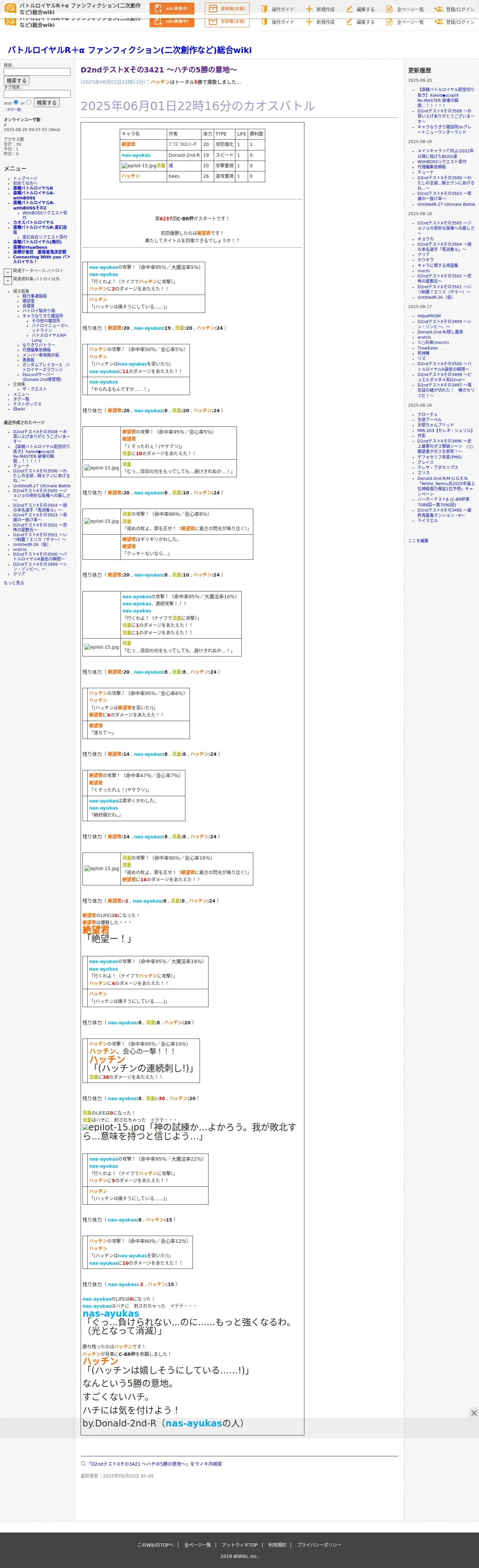Open 変幻自在リクエスト受付 in the menu

[45, 237]
